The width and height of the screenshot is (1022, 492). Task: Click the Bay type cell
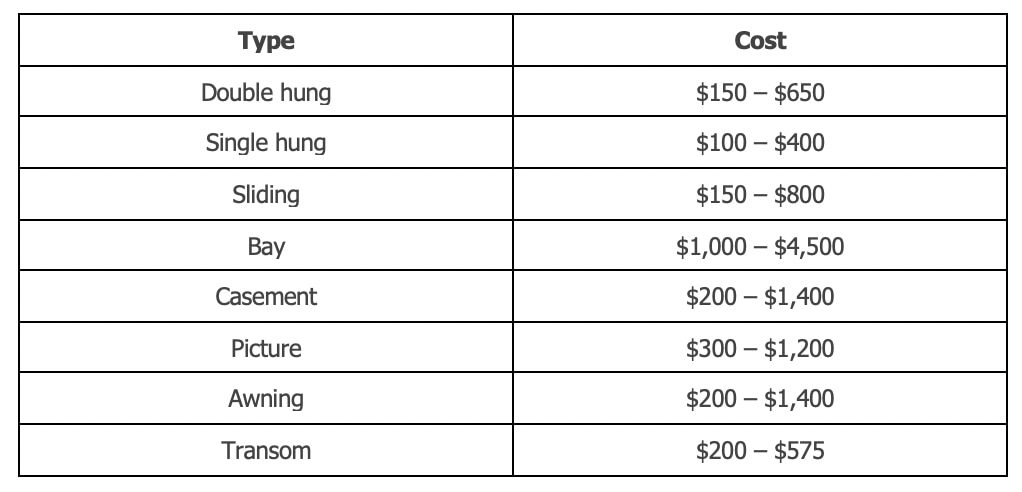[266, 246]
